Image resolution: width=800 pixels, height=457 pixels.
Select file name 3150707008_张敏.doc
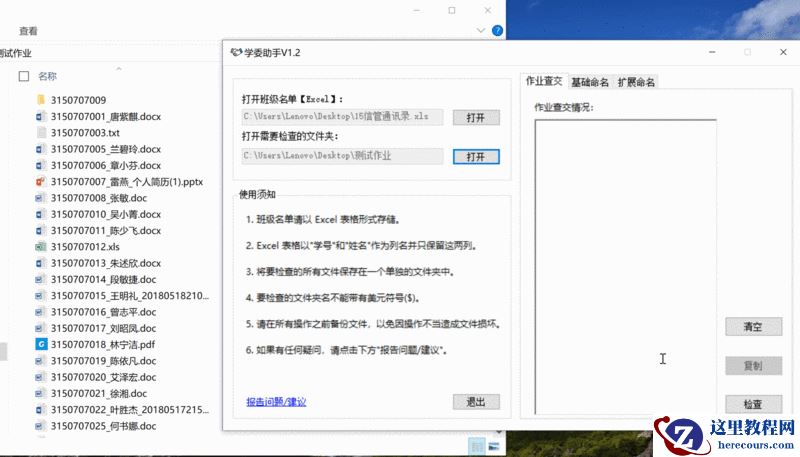point(98,198)
